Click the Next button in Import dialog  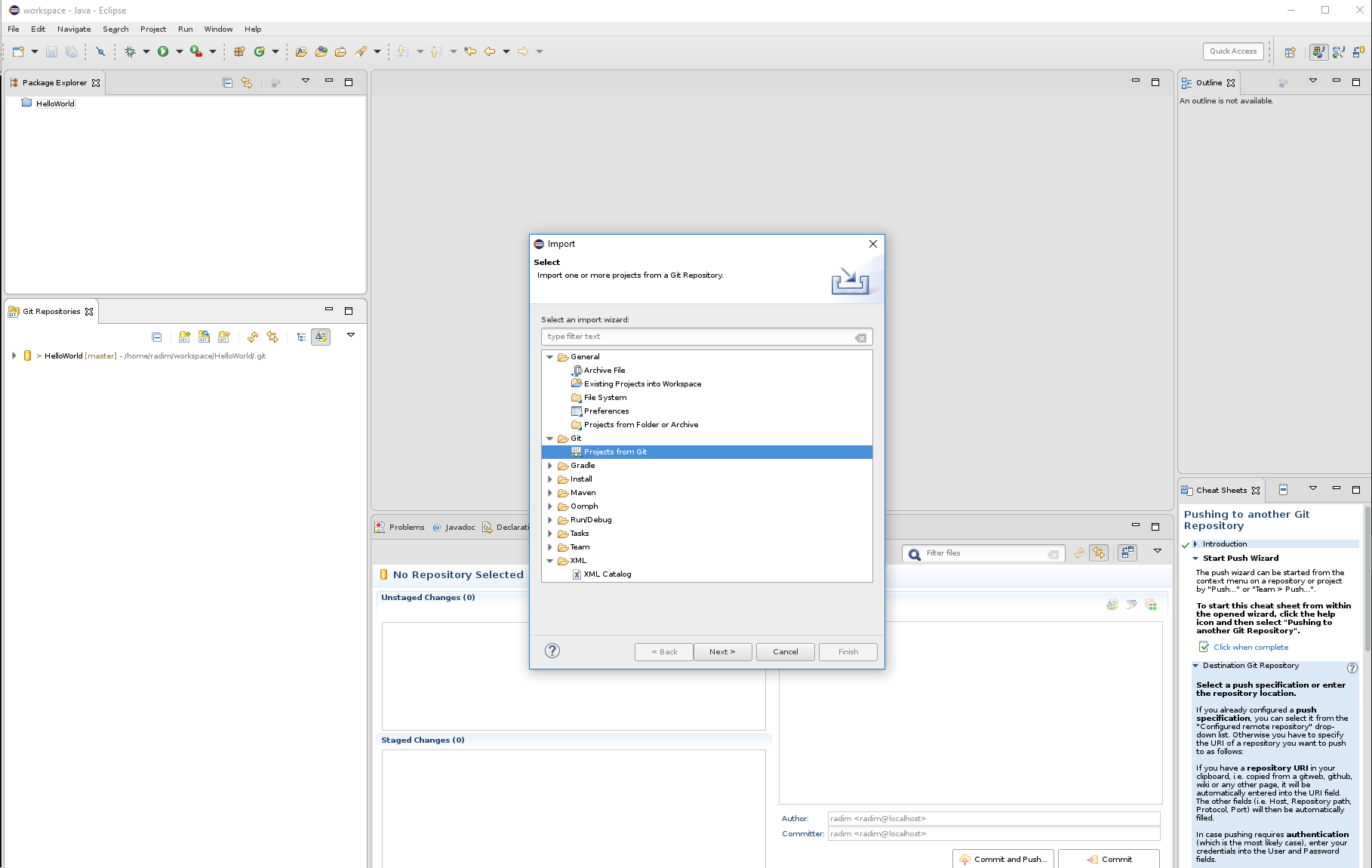[x=722, y=651]
